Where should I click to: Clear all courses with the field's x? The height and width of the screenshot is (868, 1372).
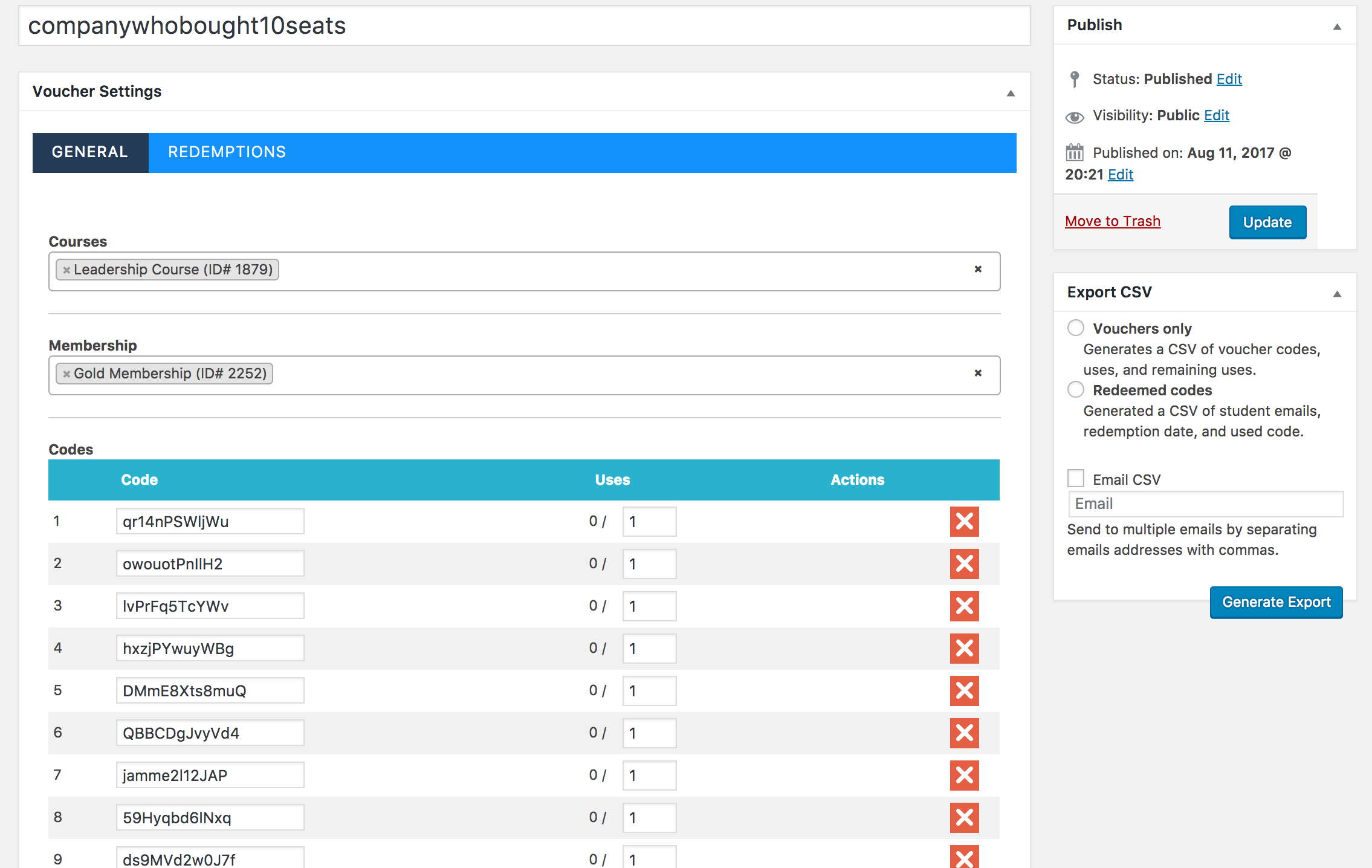pos(978,270)
